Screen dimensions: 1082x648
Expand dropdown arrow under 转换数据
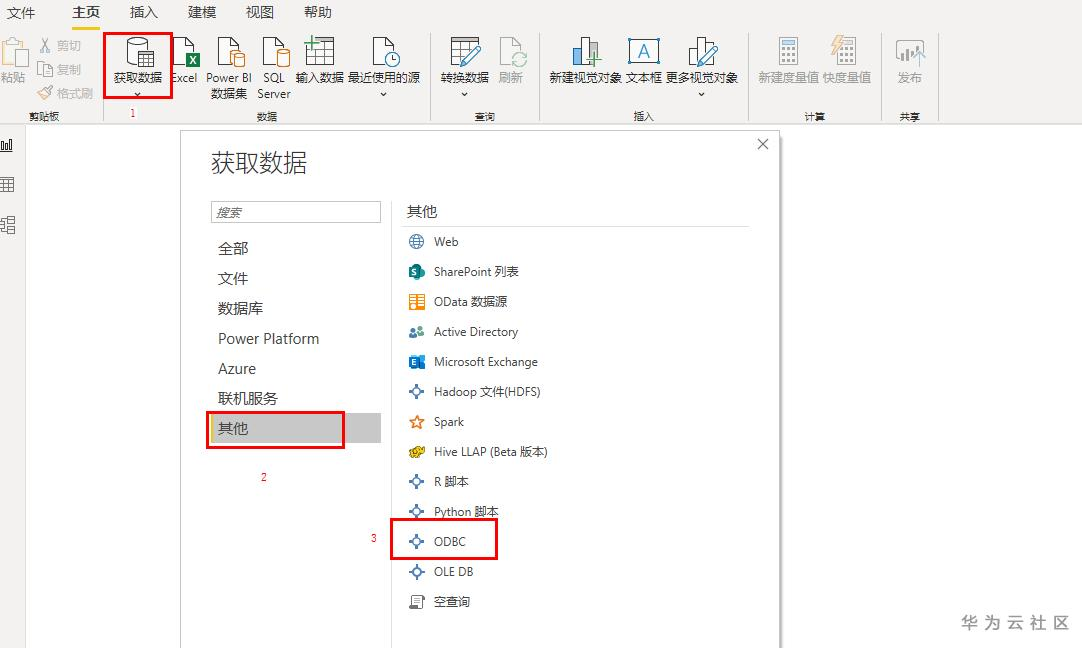(x=464, y=95)
